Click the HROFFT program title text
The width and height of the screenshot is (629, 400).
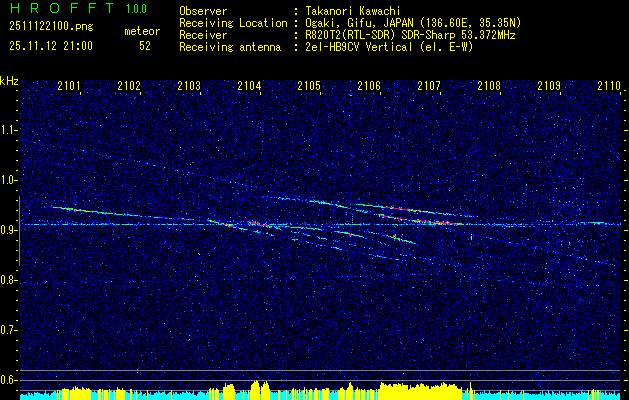click(x=62, y=8)
